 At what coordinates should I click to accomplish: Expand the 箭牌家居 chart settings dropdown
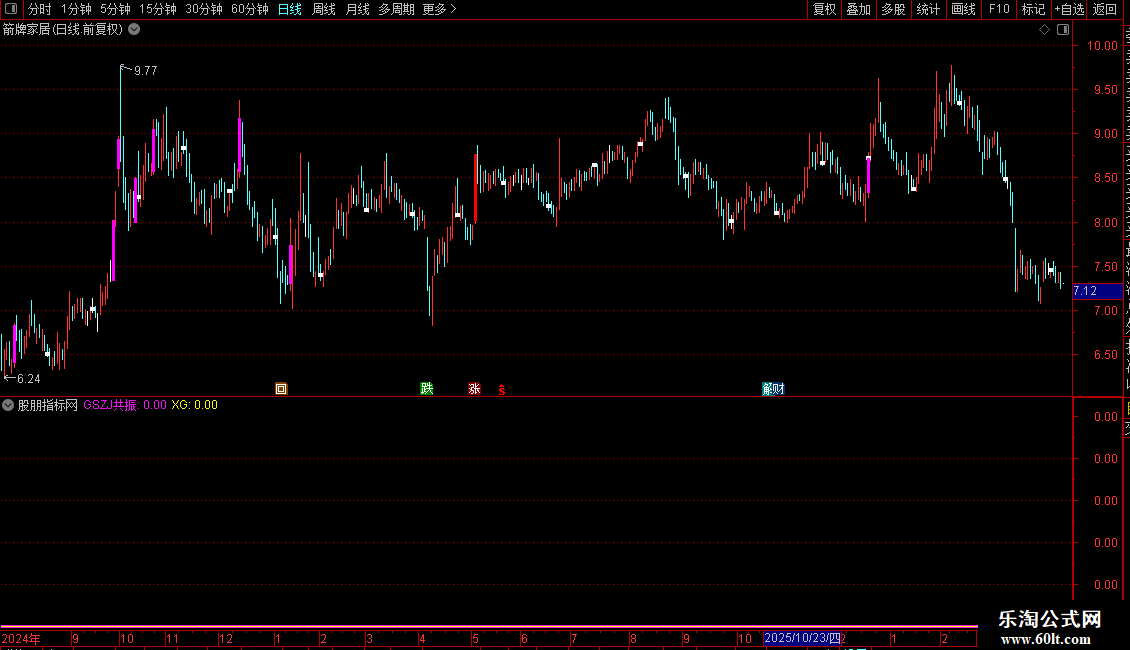pos(134,30)
